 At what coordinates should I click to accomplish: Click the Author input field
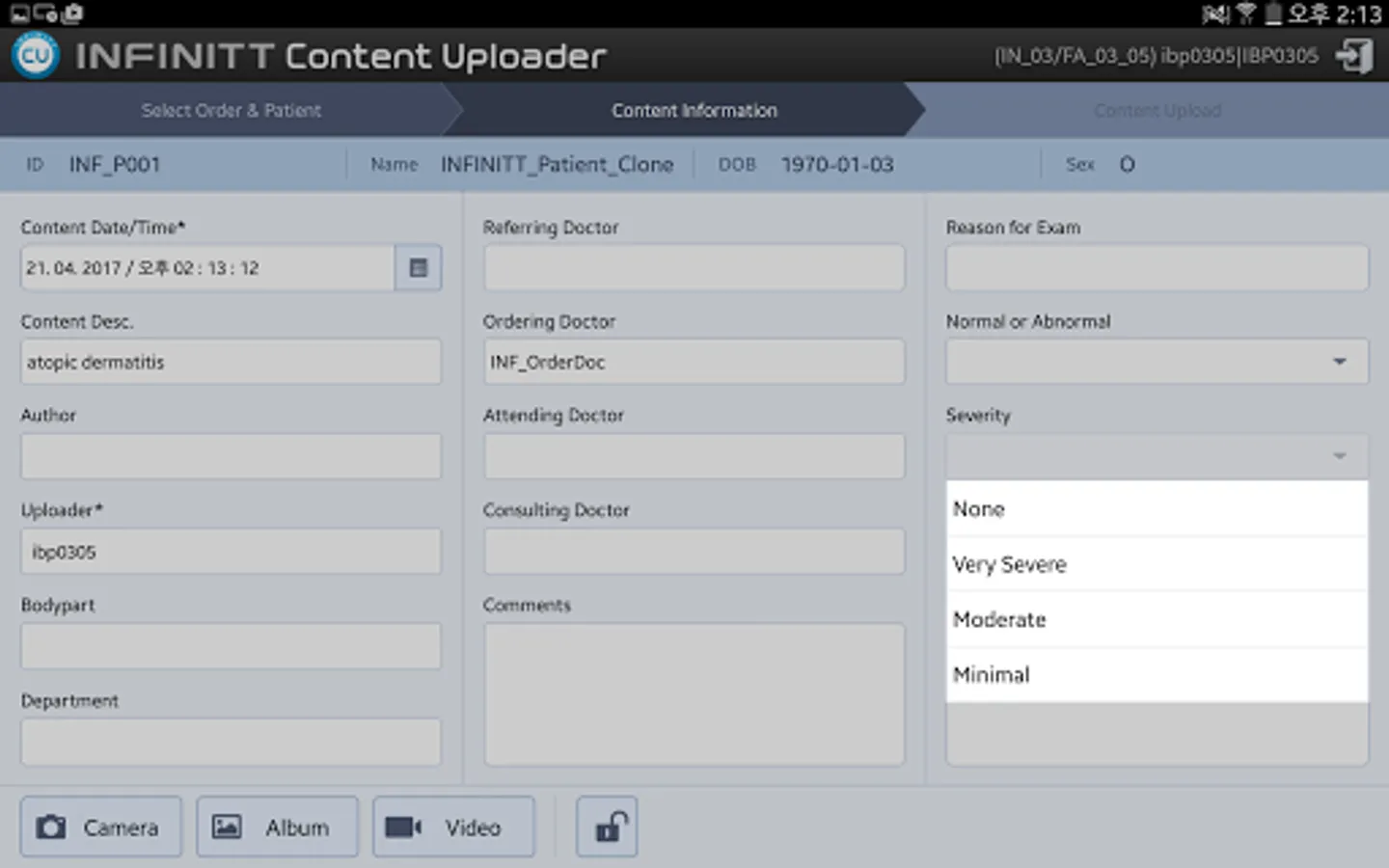pyautogui.click(x=231, y=456)
